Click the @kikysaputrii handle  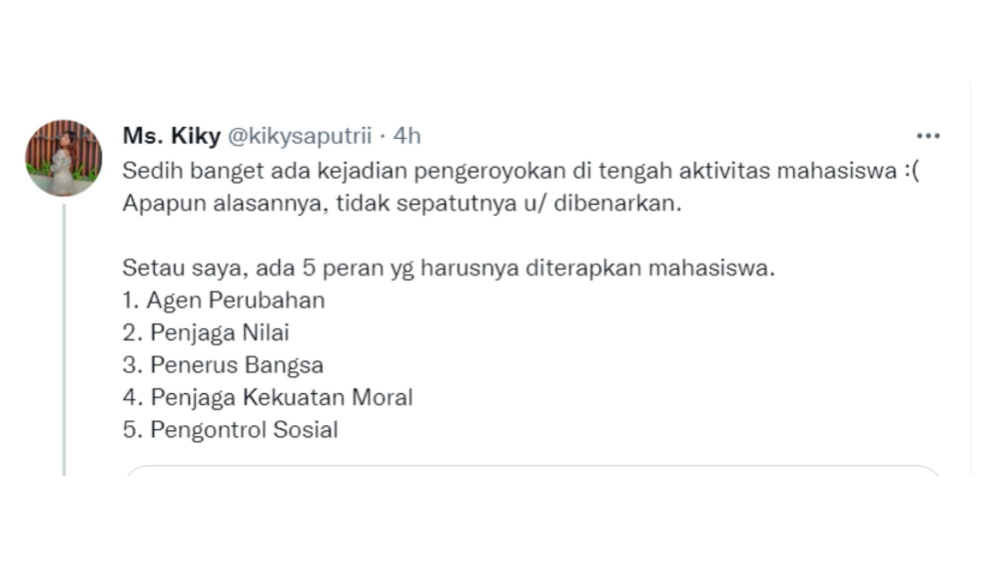pyautogui.click(x=303, y=136)
